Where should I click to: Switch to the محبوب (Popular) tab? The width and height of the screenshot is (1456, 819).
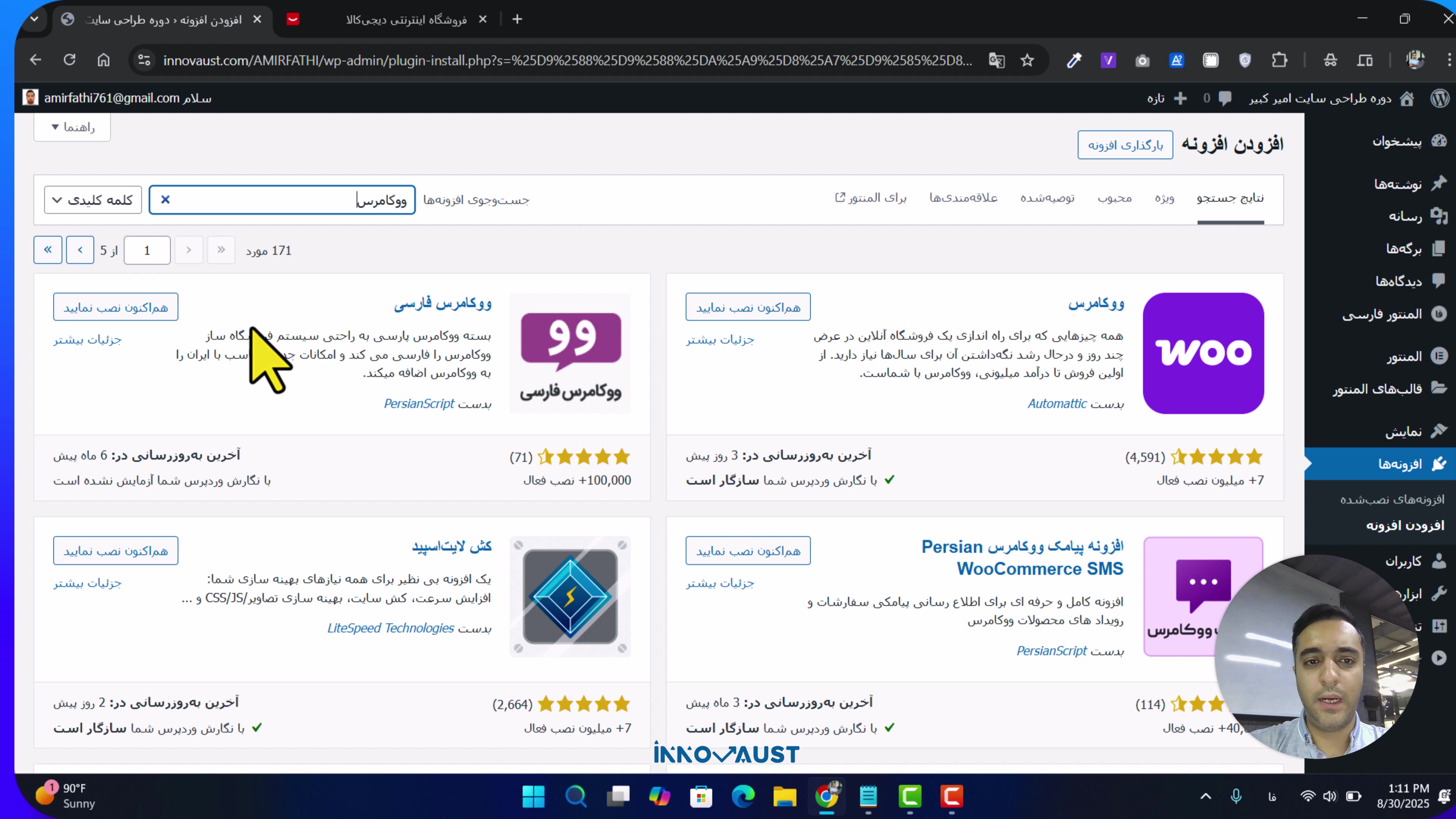point(1115,198)
